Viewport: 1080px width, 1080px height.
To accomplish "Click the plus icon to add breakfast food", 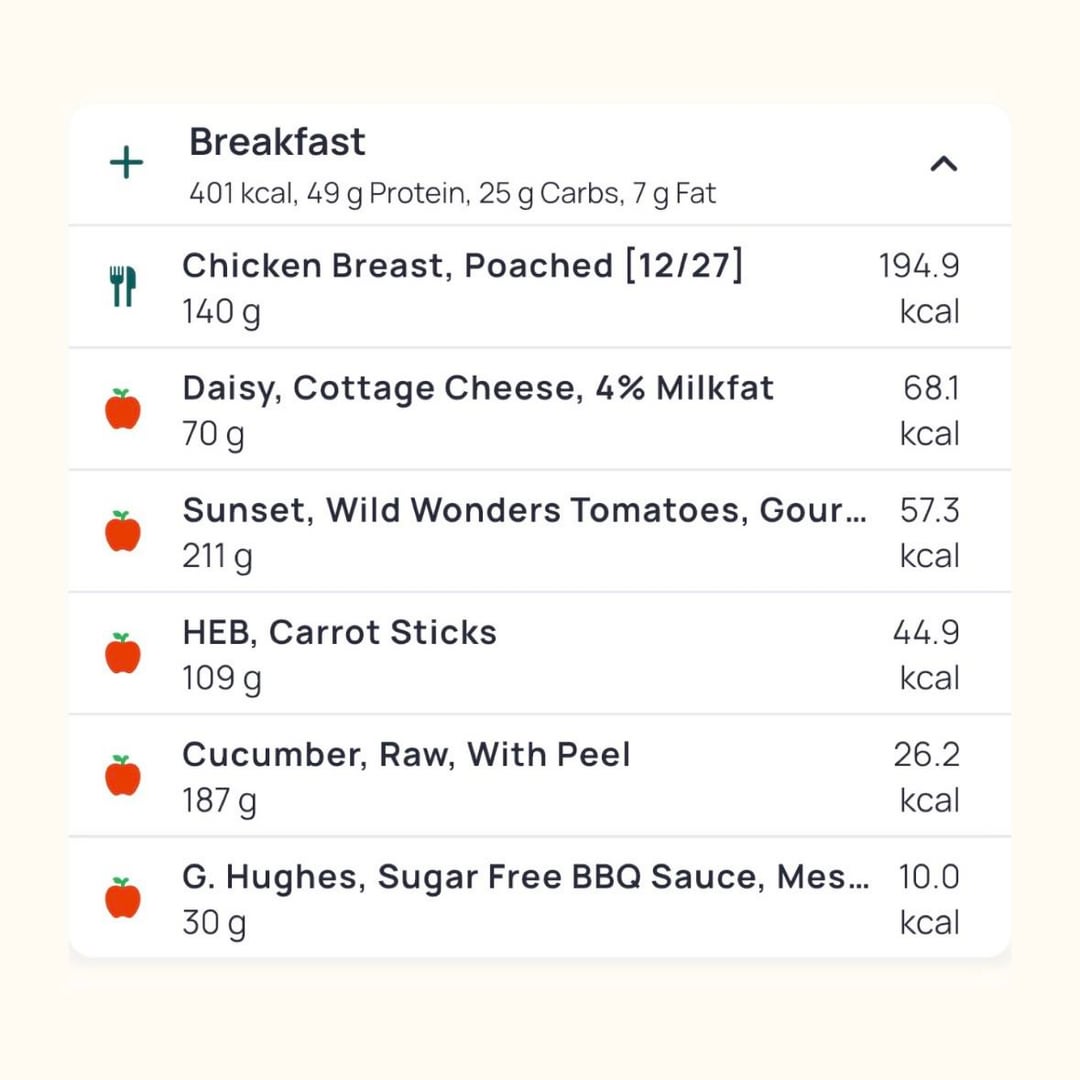I will click(x=126, y=163).
